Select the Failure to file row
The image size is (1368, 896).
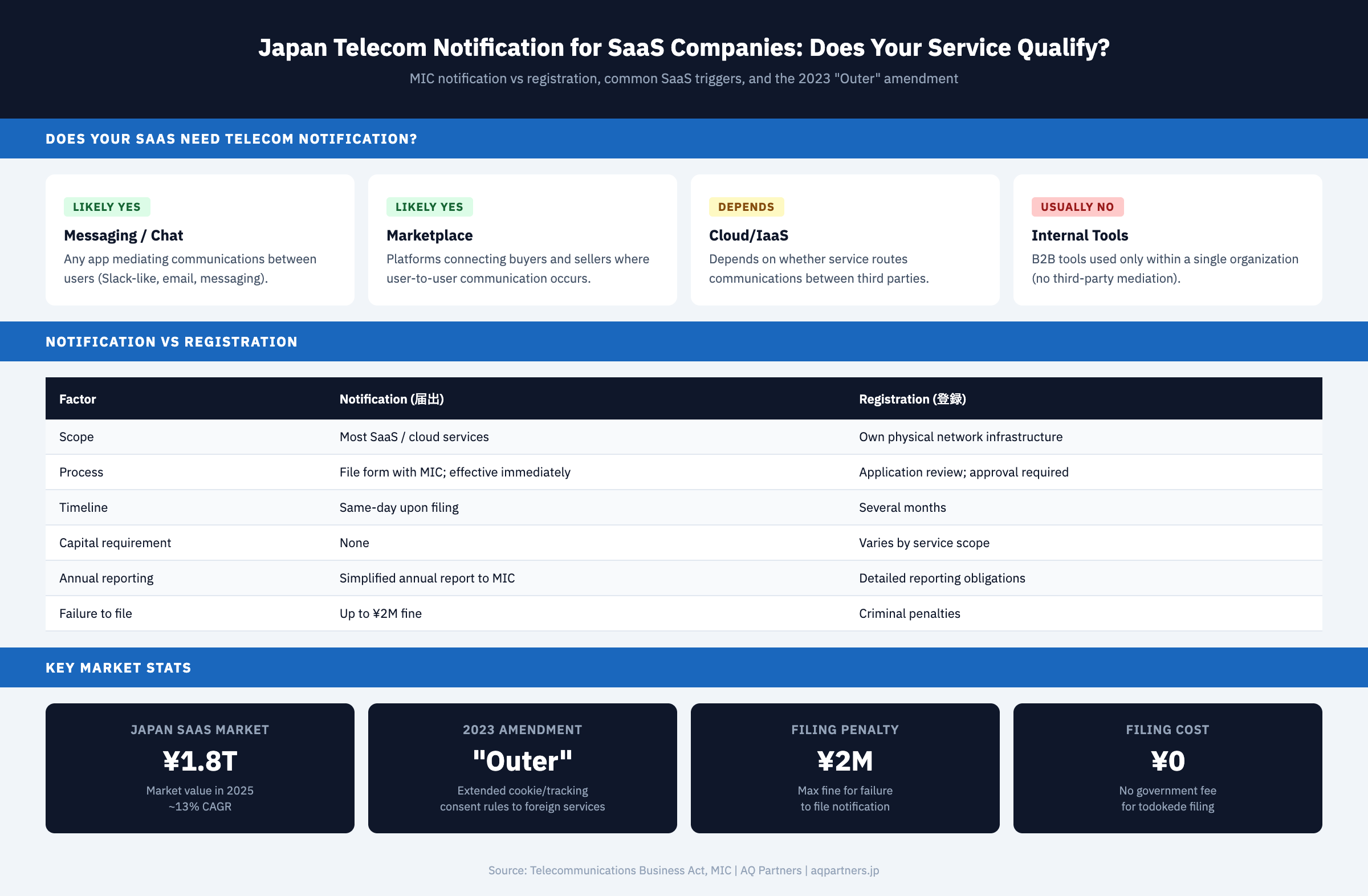[684, 613]
